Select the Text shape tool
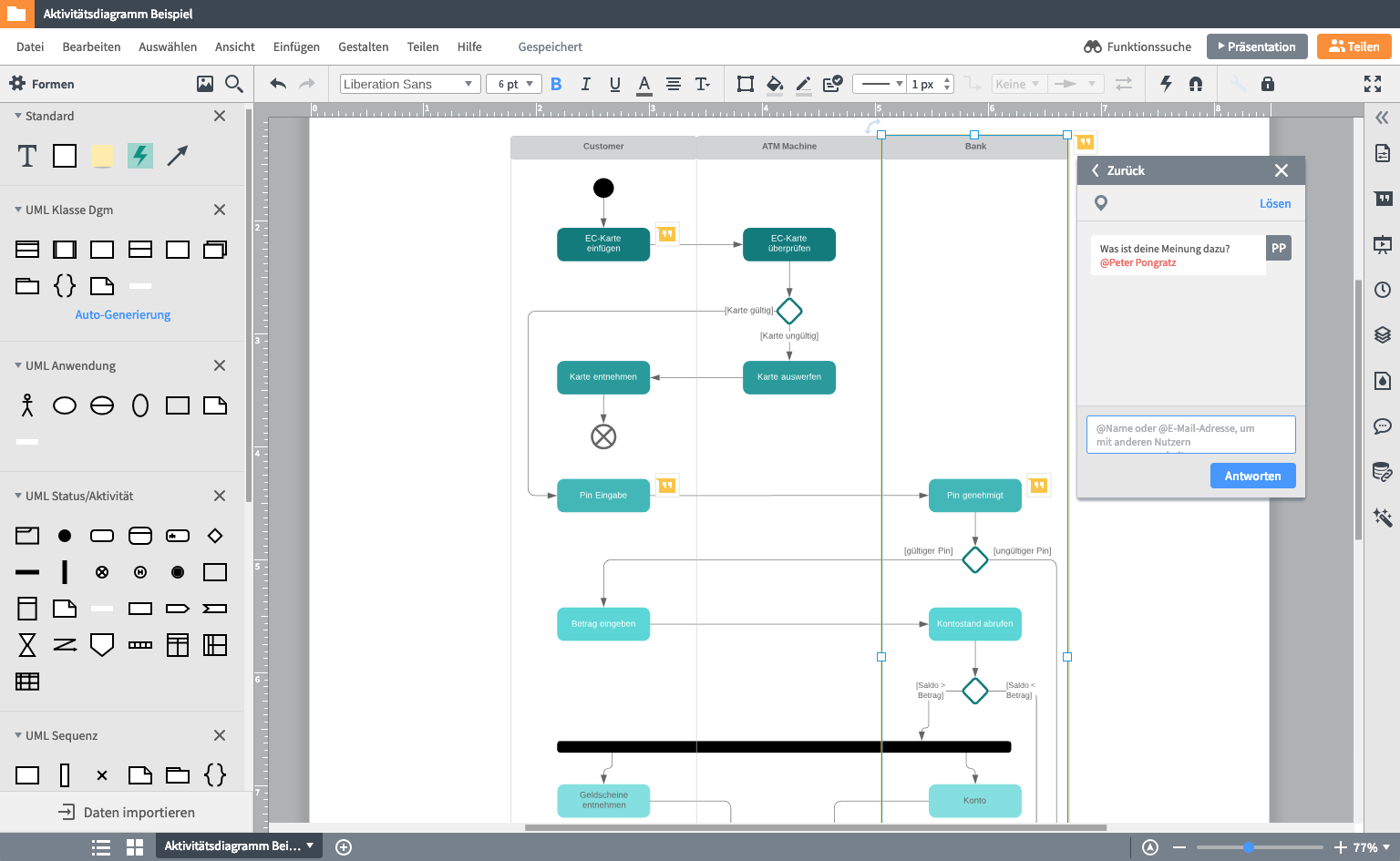This screenshot has width=1400, height=861. click(x=27, y=156)
